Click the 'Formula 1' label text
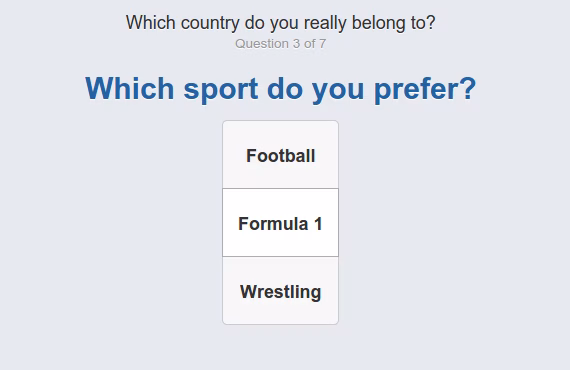 pyautogui.click(x=280, y=224)
